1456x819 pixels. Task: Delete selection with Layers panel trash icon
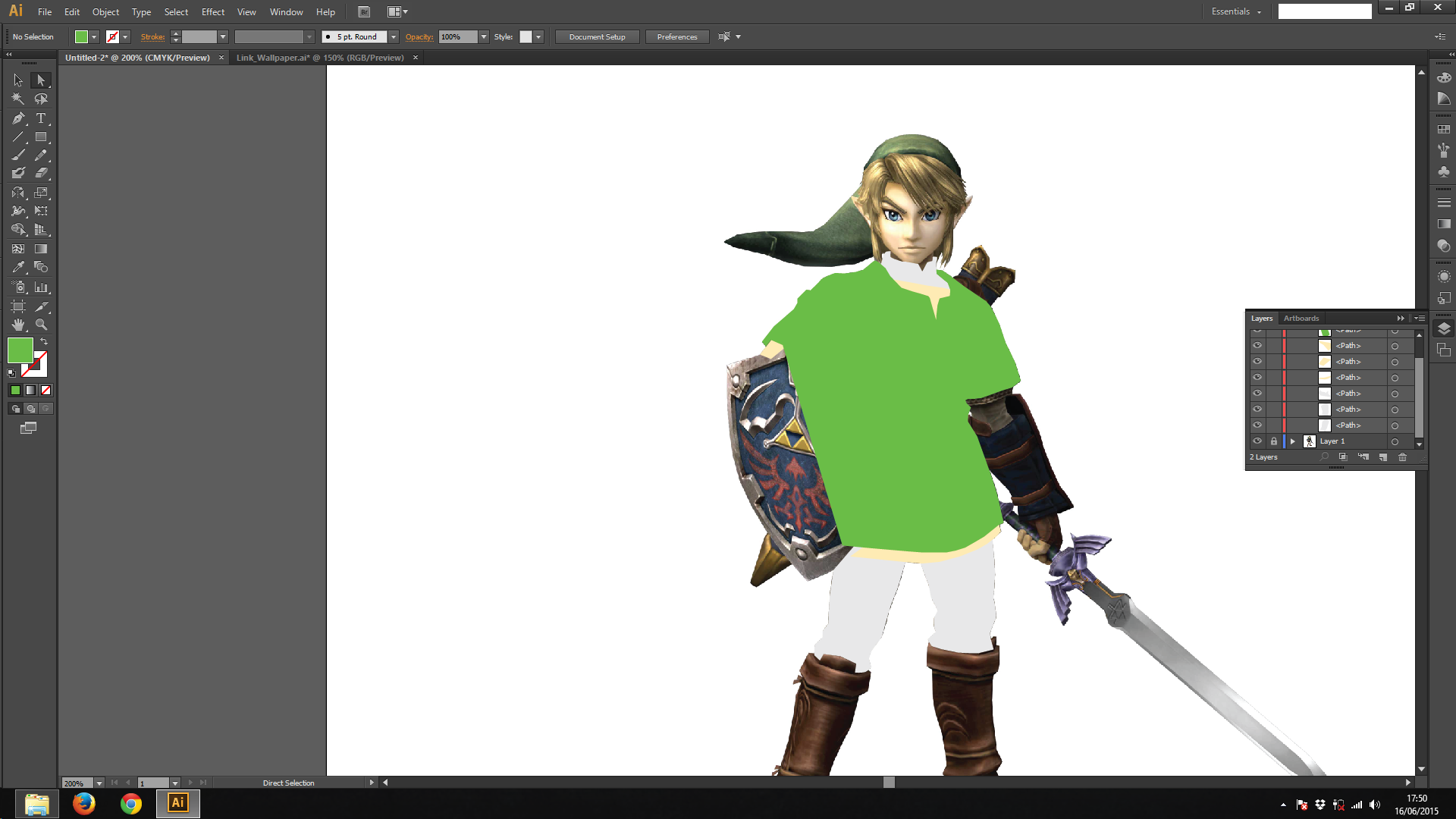pyautogui.click(x=1402, y=457)
